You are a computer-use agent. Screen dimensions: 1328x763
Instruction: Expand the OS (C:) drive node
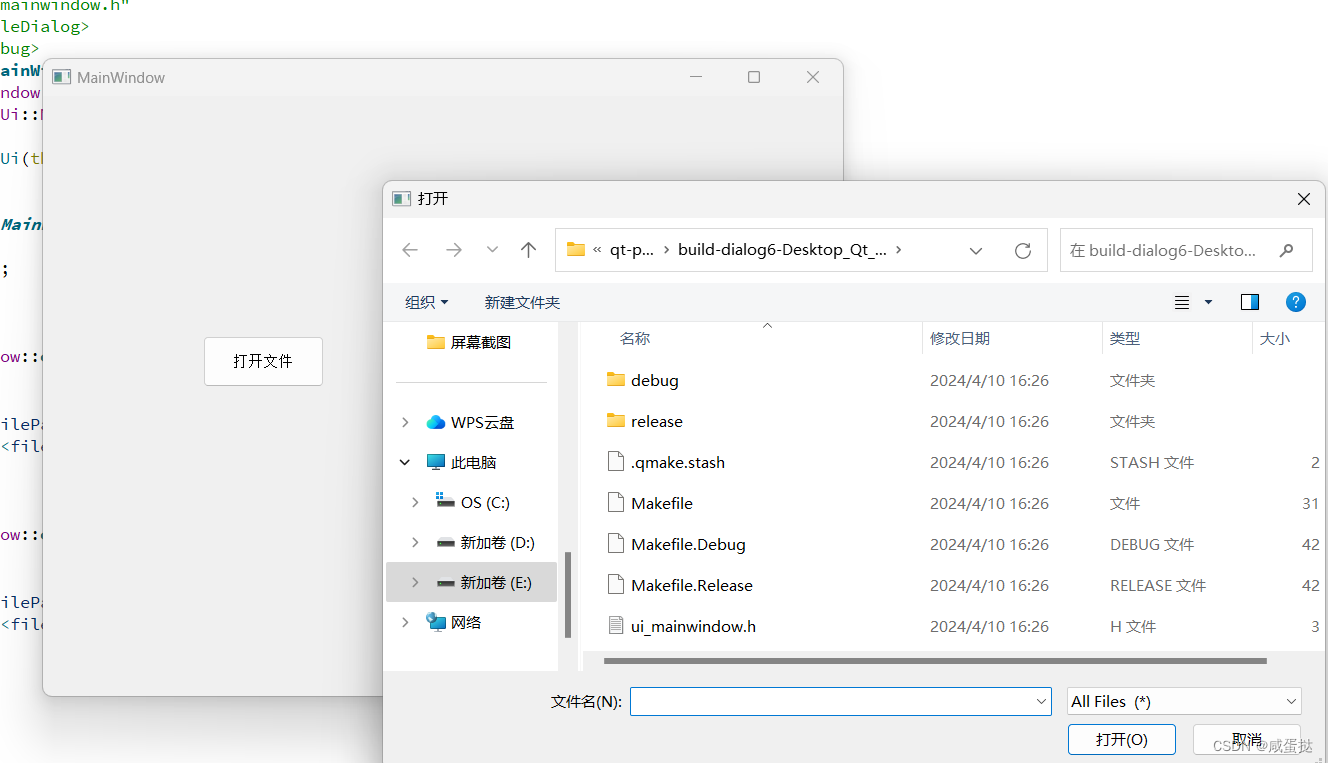(415, 503)
